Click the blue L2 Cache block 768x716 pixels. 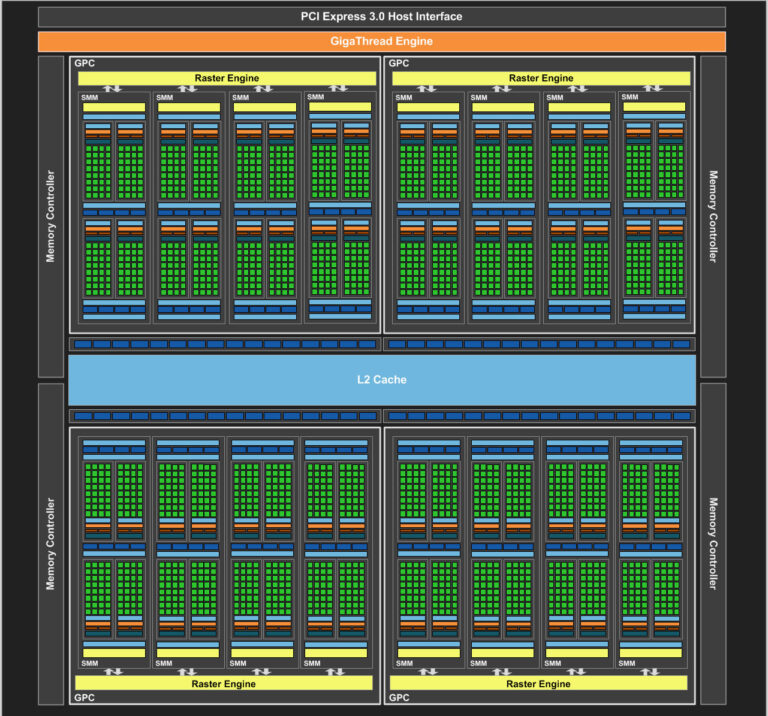click(382, 380)
